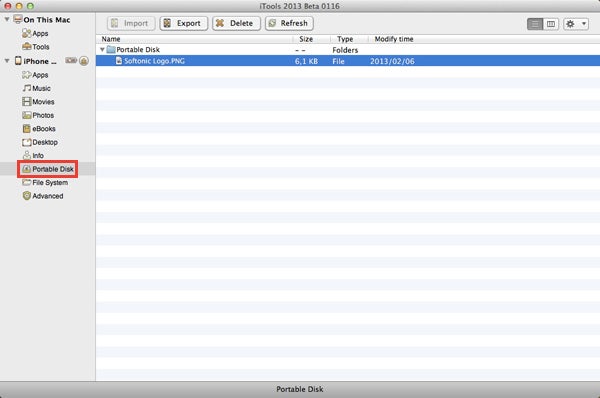Collapse the On This Mac group

pos(7,19)
